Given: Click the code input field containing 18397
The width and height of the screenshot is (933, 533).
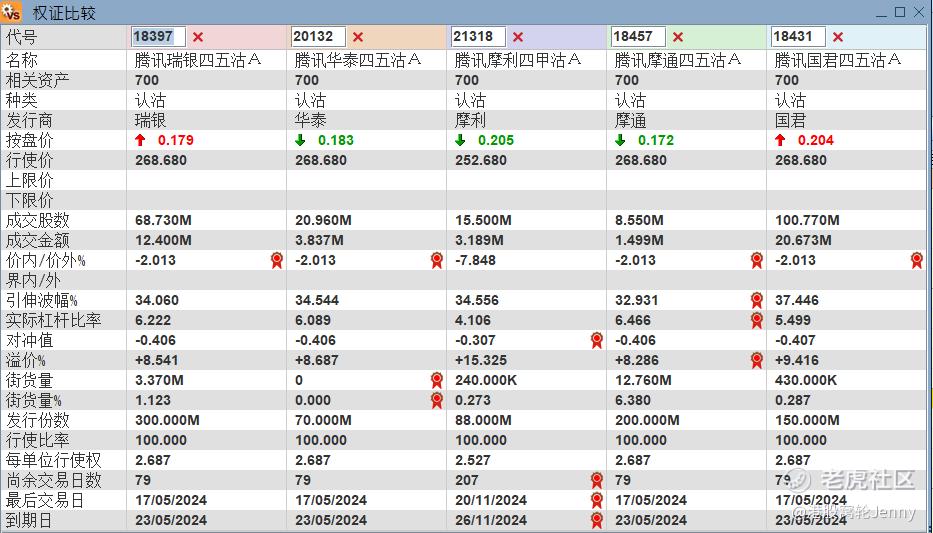Looking at the screenshot, I should [x=158, y=36].
